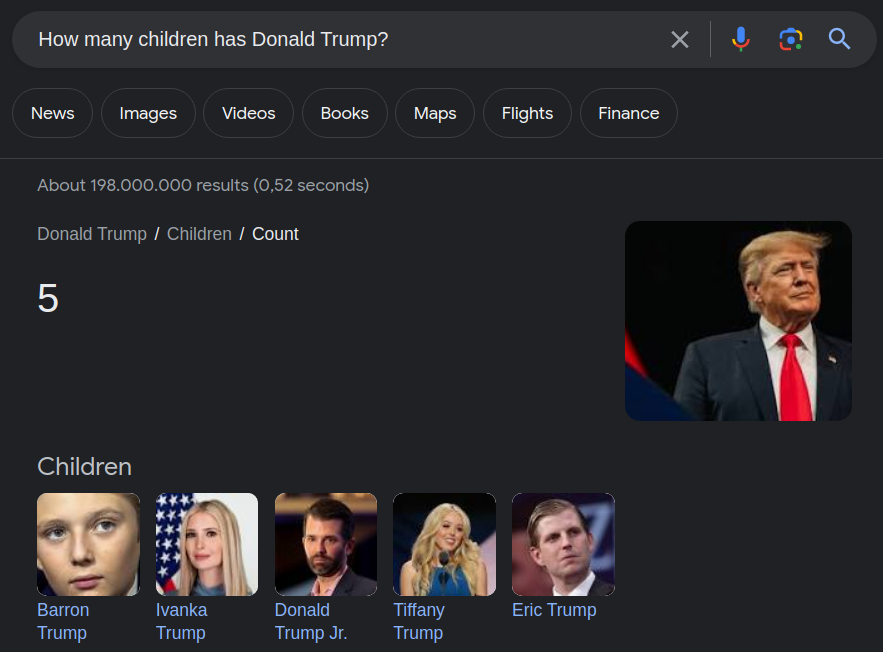Select the Flights filter chip

coord(527,113)
